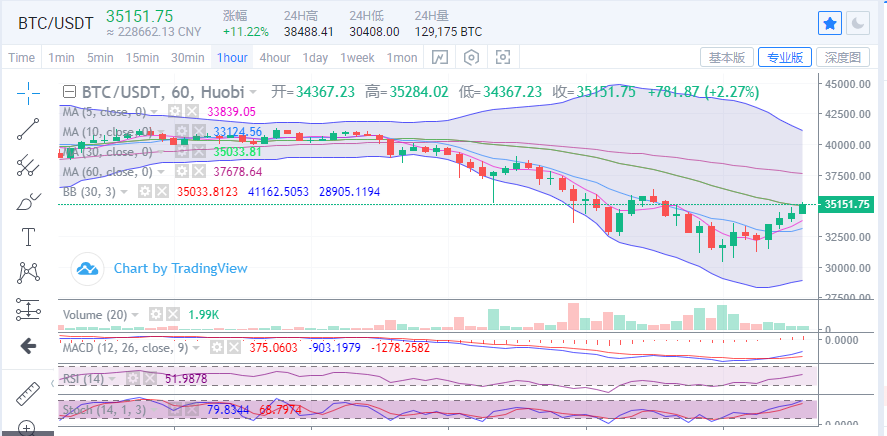The width and height of the screenshot is (887, 436).
Task: Open chart settings hexagon icon
Action: pos(471,57)
